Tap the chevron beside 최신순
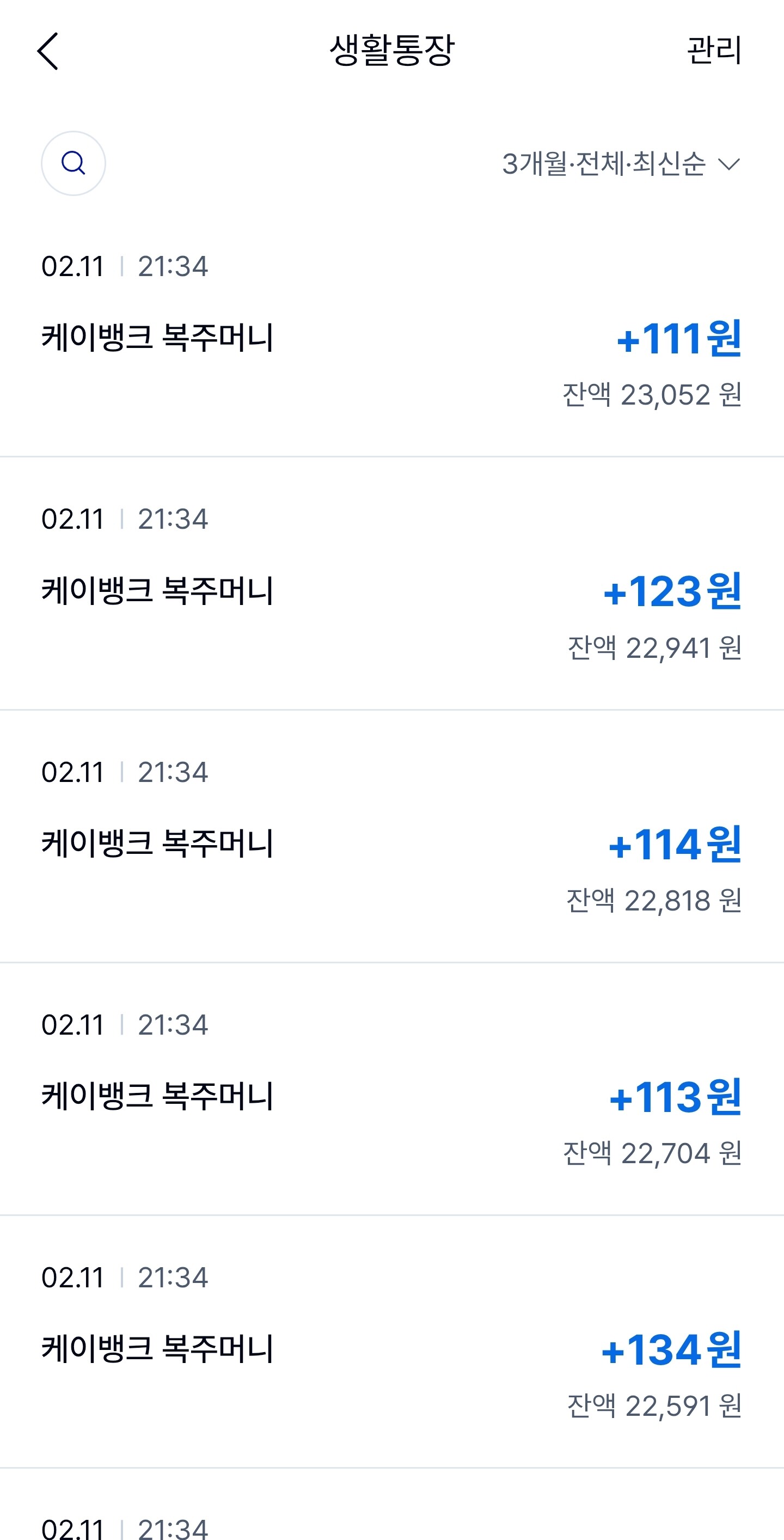This screenshot has width=784, height=1540. [729, 164]
